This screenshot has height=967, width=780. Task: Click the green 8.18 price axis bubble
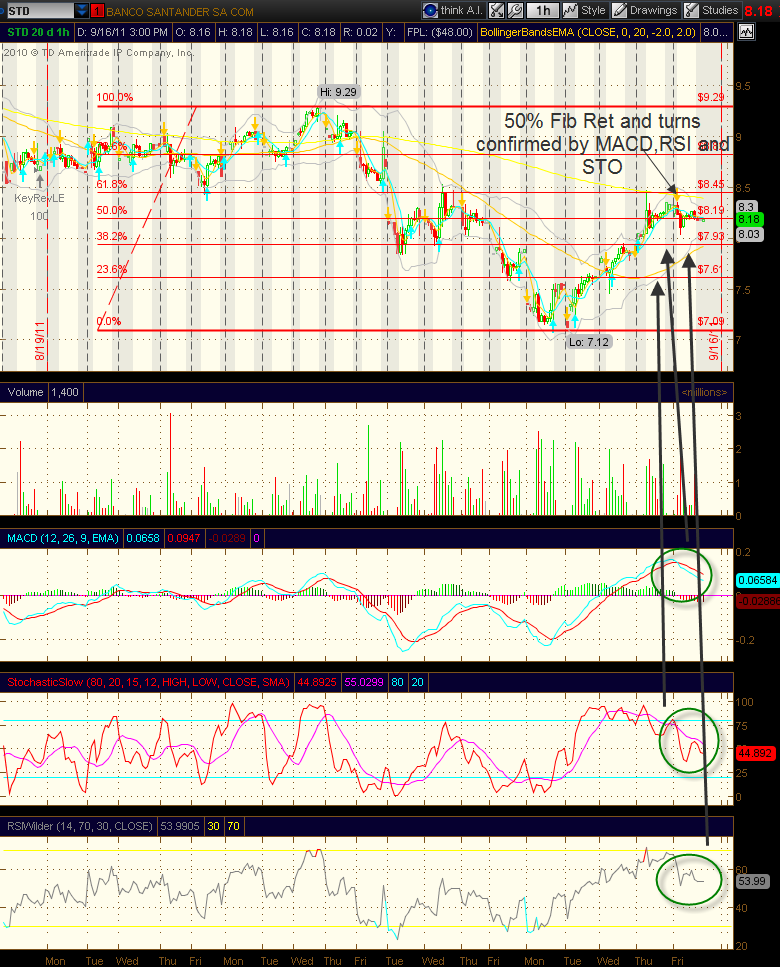(749, 220)
